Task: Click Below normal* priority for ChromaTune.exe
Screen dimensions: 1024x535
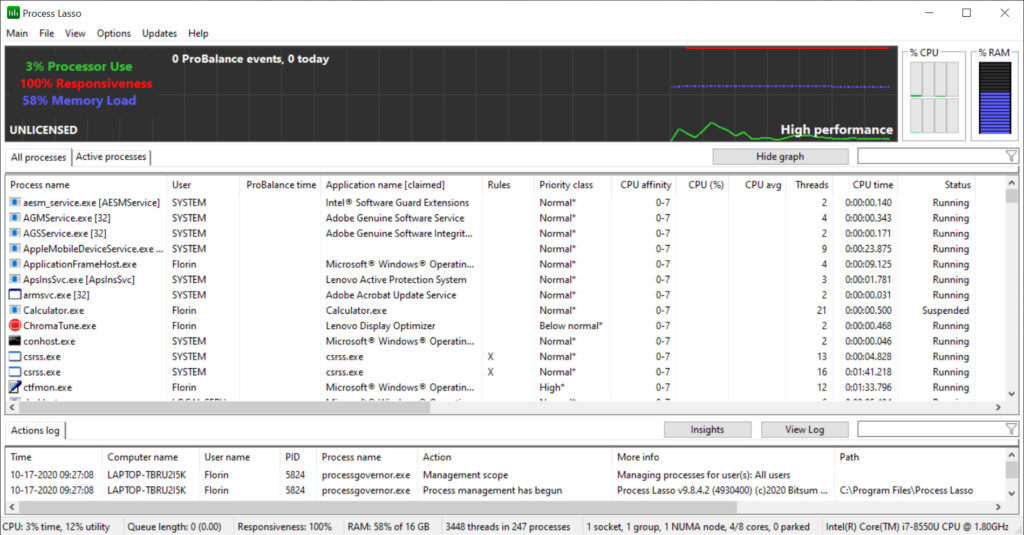Action: (x=571, y=325)
